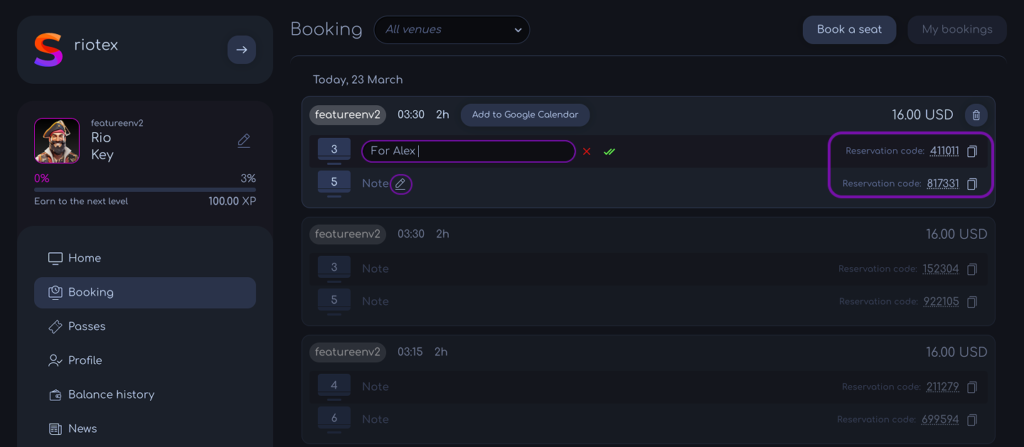Confirm the note with green checkmark icon
The width and height of the screenshot is (1024, 447).
609,152
